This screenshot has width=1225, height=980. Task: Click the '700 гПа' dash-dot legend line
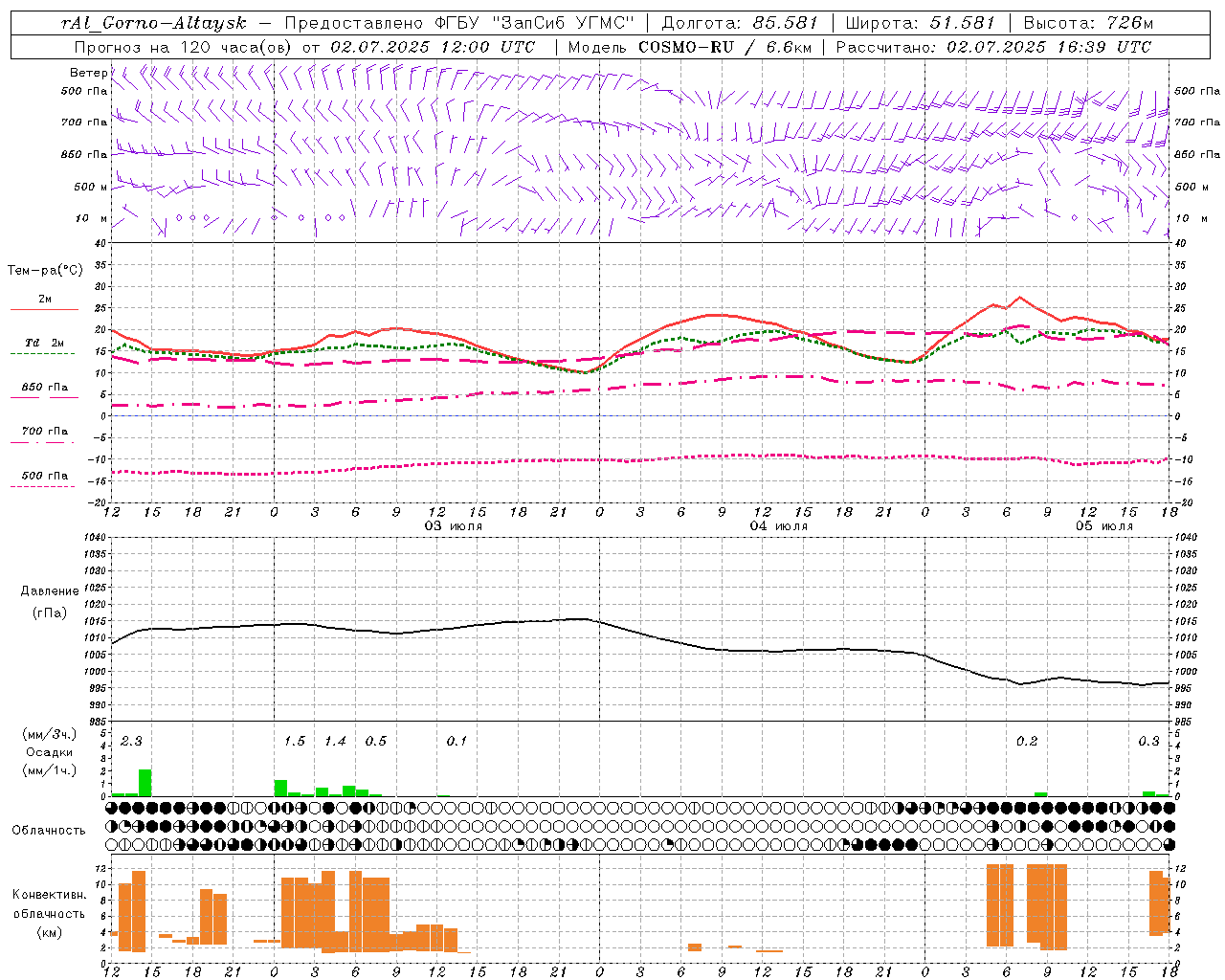(43, 442)
